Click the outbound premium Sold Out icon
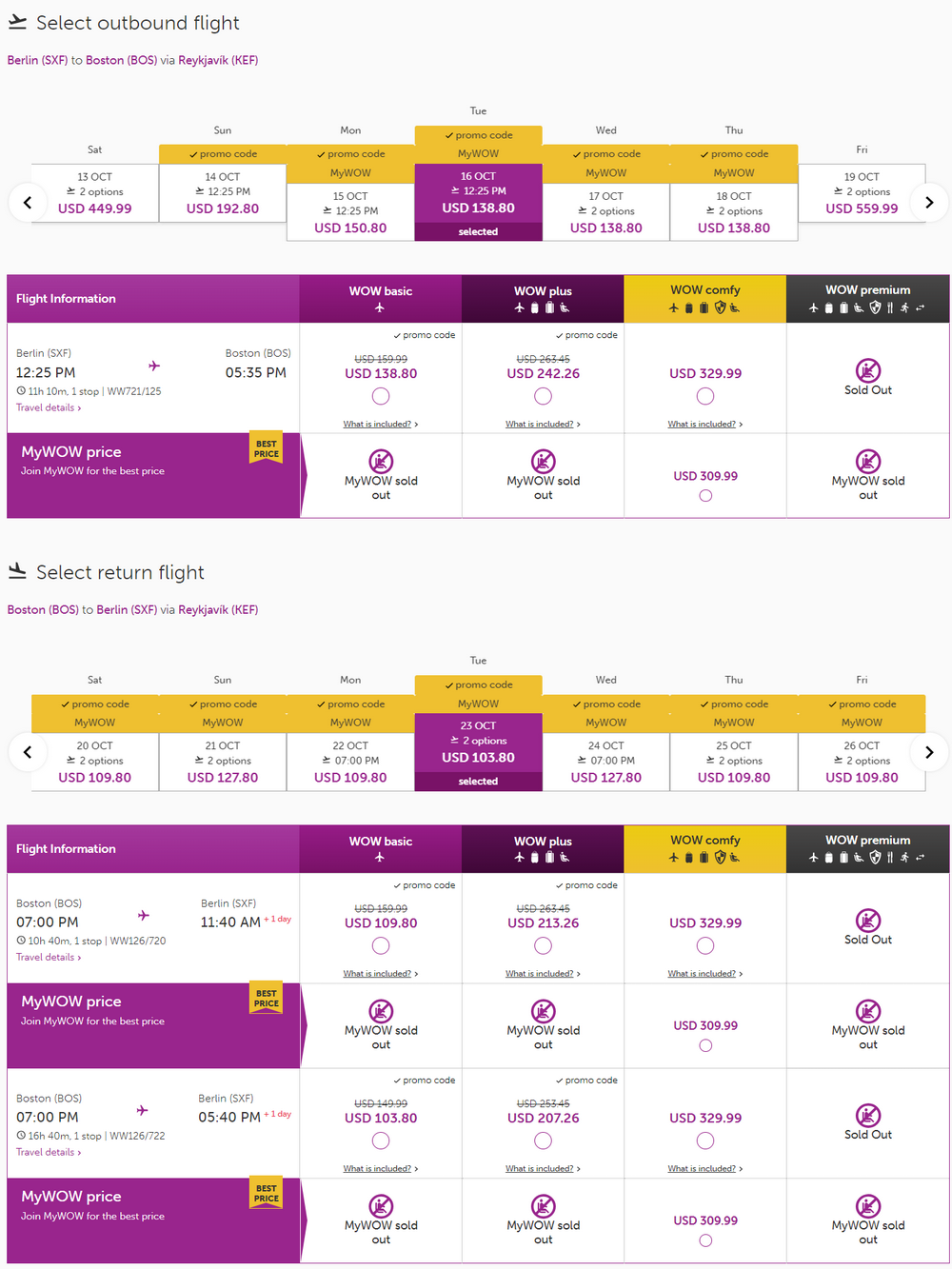Screen dimensions: 952x1269 tap(868, 370)
